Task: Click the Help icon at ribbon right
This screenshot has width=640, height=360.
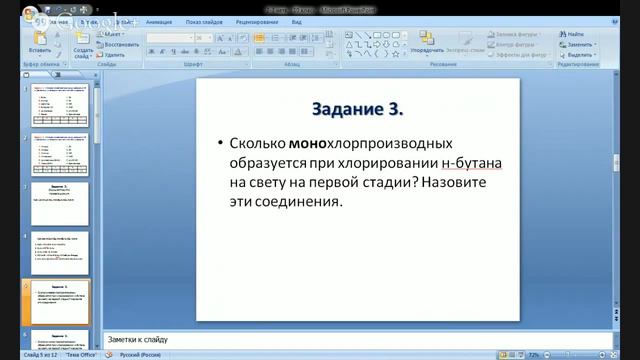Action: [x=615, y=22]
